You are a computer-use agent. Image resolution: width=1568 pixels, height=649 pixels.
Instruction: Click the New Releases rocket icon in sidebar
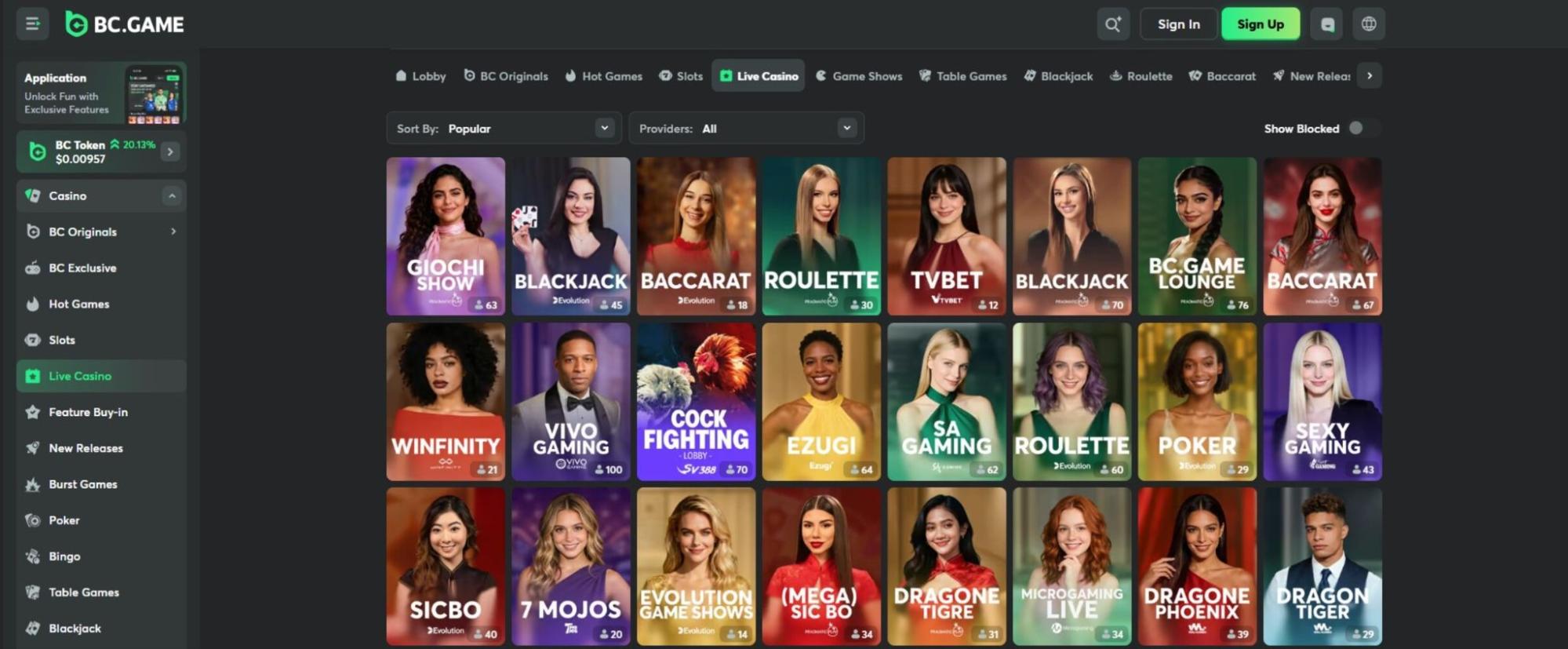tap(33, 448)
